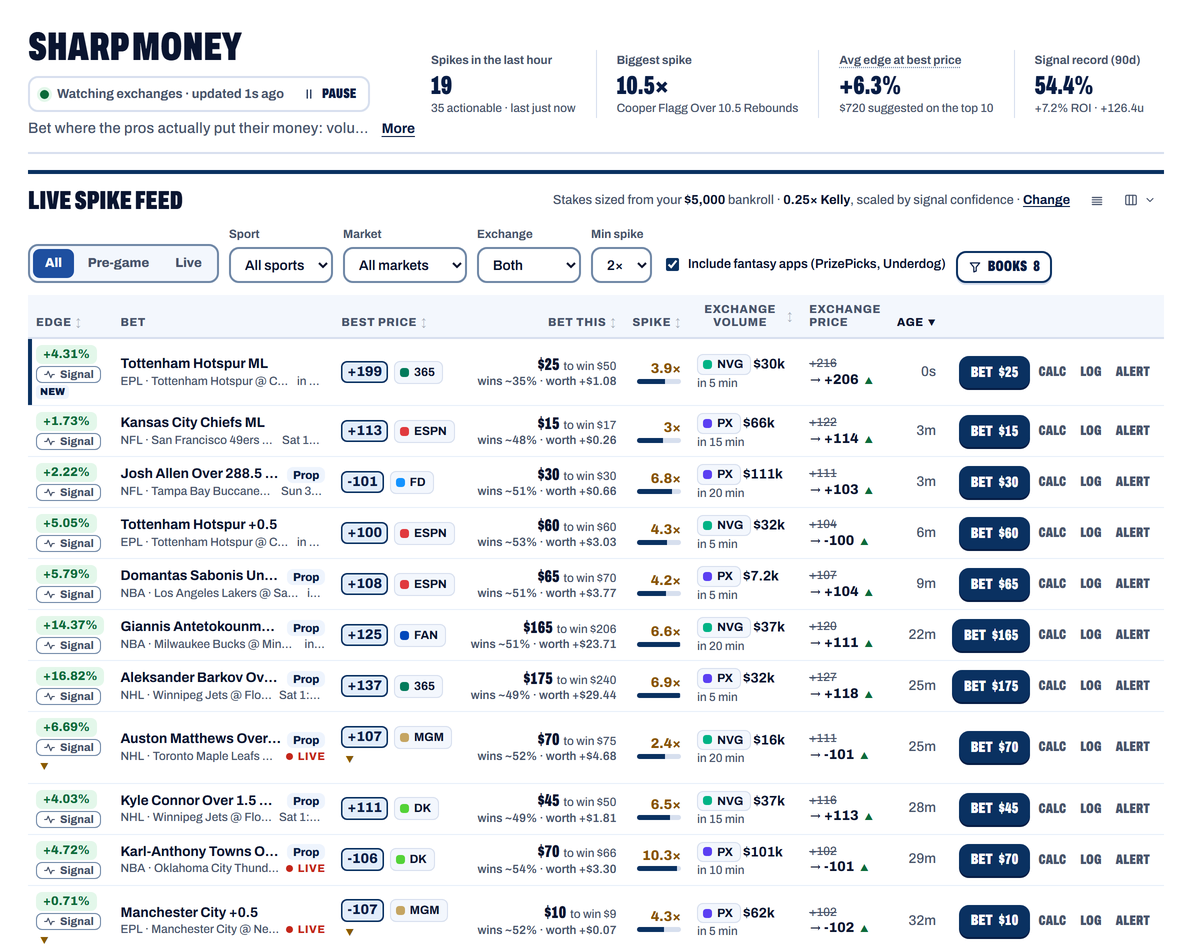Click the spike bar under 3.9×
Image resolution: width=1192 pixels, height=947 pixels.
pyautogui.click(x=658, y=382)
